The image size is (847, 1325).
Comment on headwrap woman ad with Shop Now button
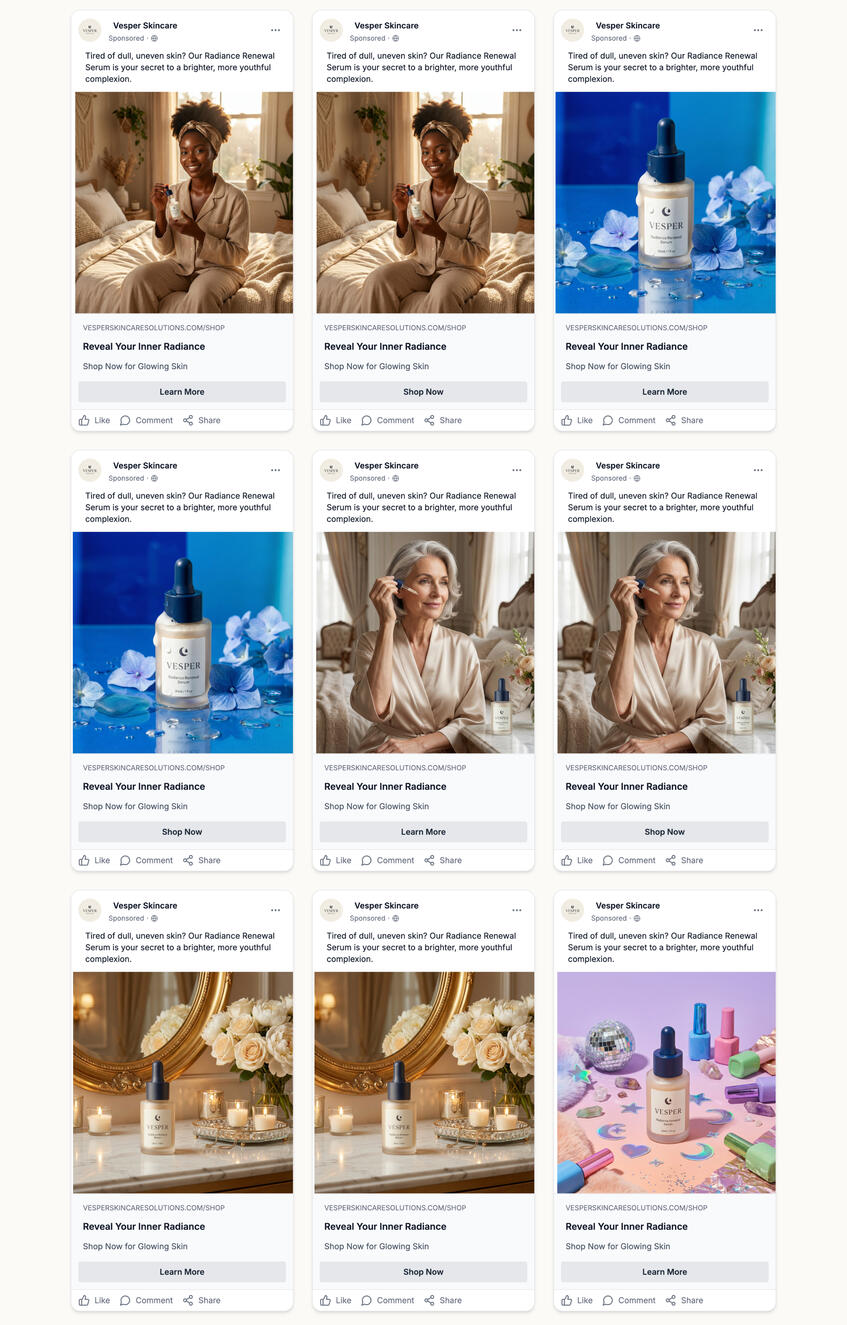click(387, 420)
